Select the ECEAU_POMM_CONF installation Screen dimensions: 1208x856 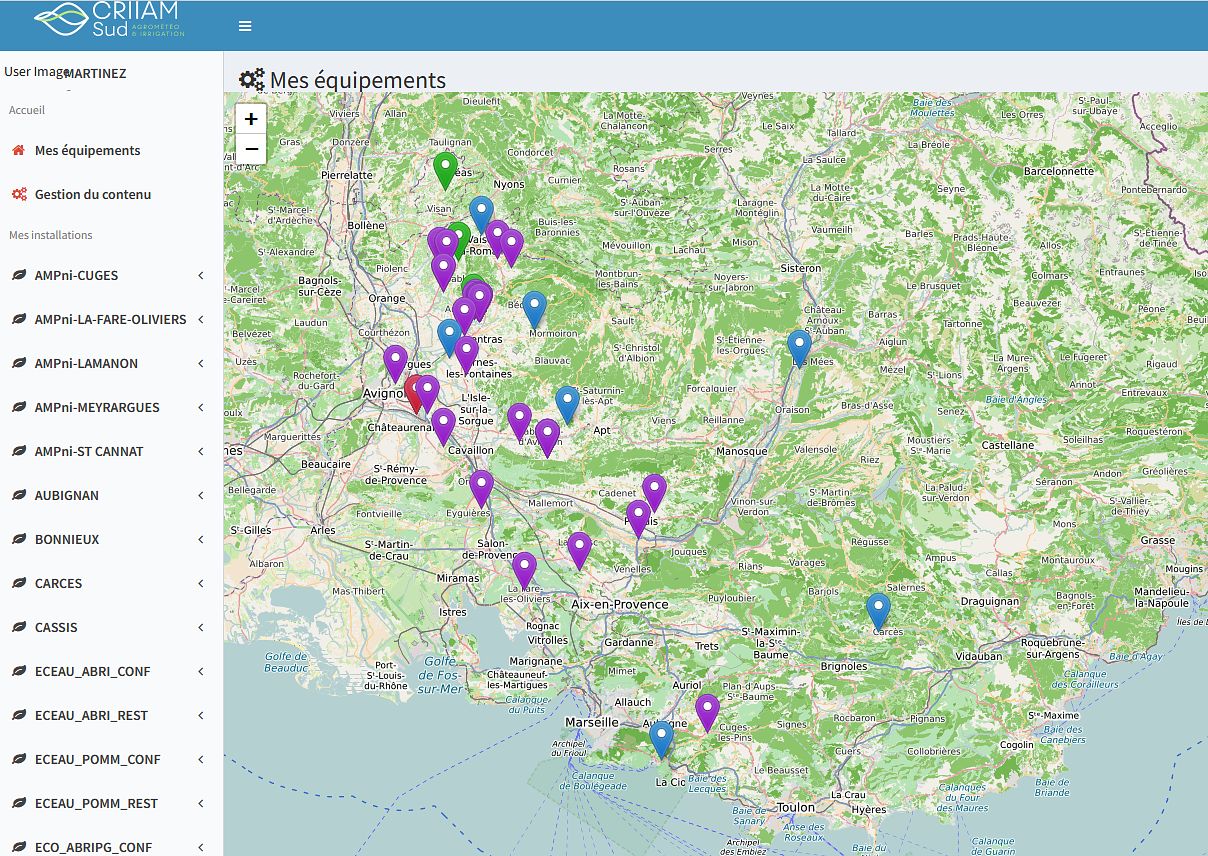pyautogui.click(x=97, y=760)
